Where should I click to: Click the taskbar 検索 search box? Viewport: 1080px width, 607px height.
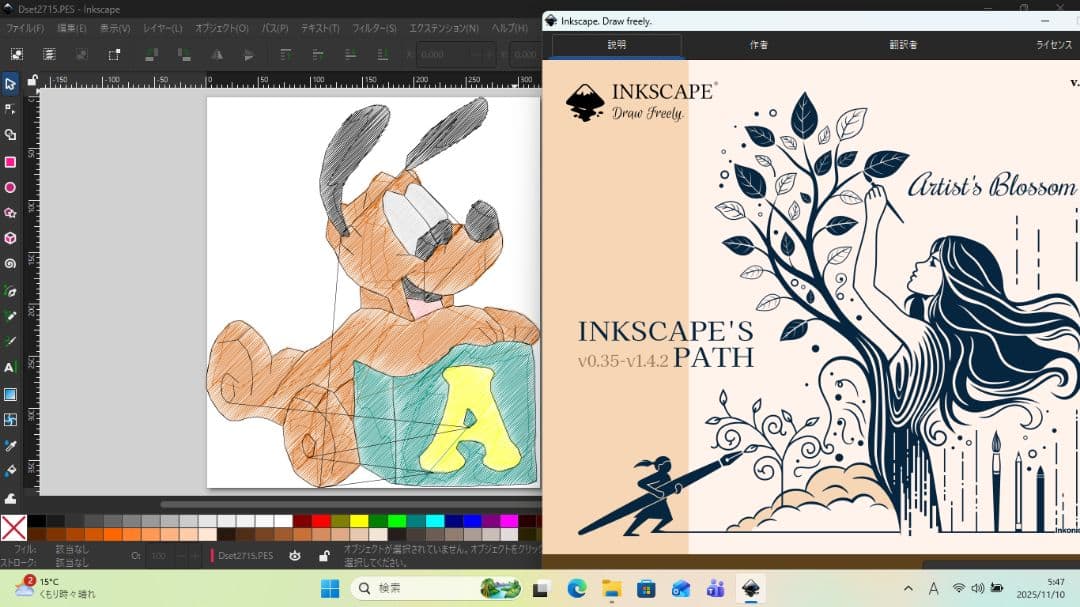[x=437, y=588]
